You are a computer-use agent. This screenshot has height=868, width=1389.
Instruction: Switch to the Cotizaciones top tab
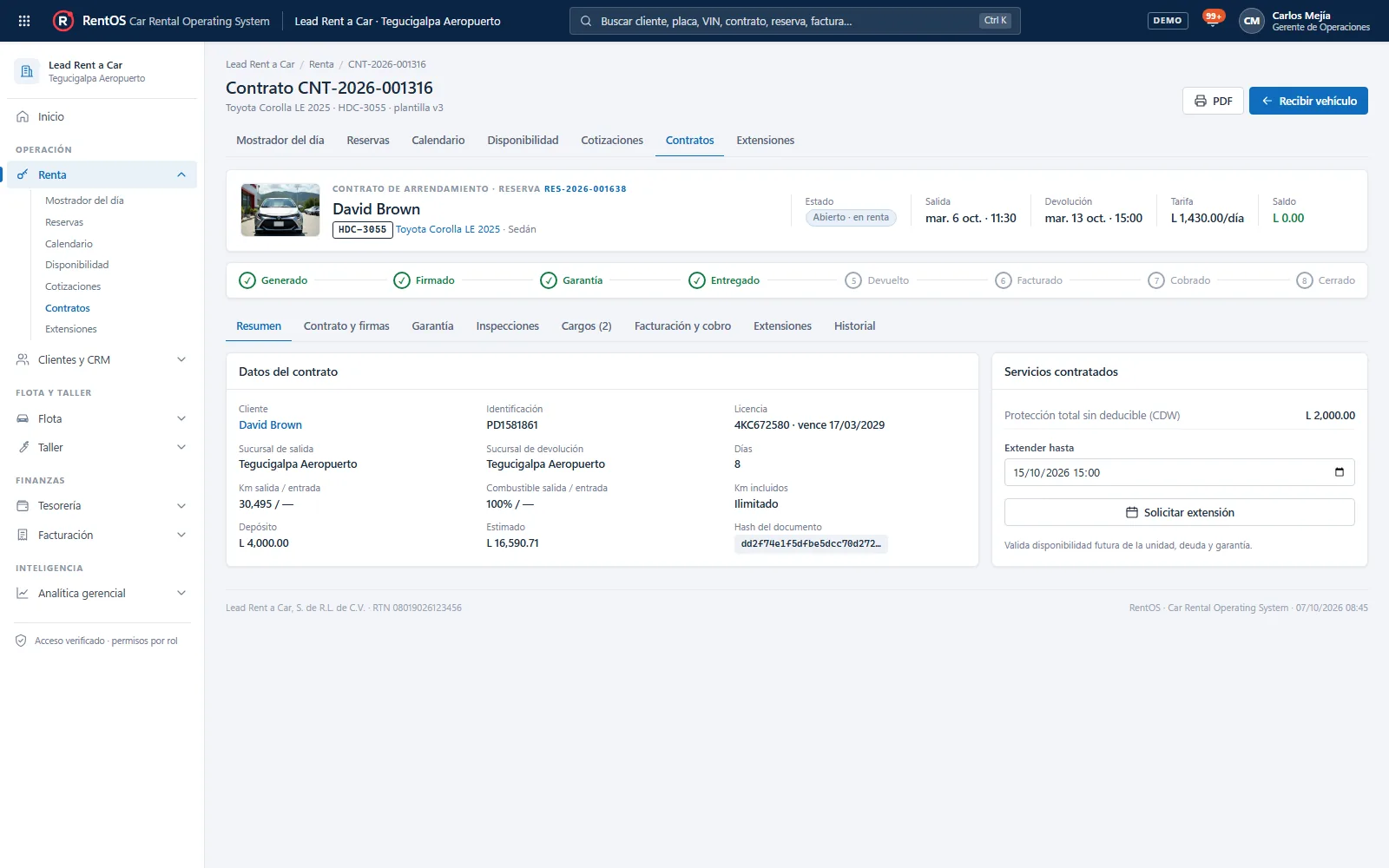coord(612,140)
